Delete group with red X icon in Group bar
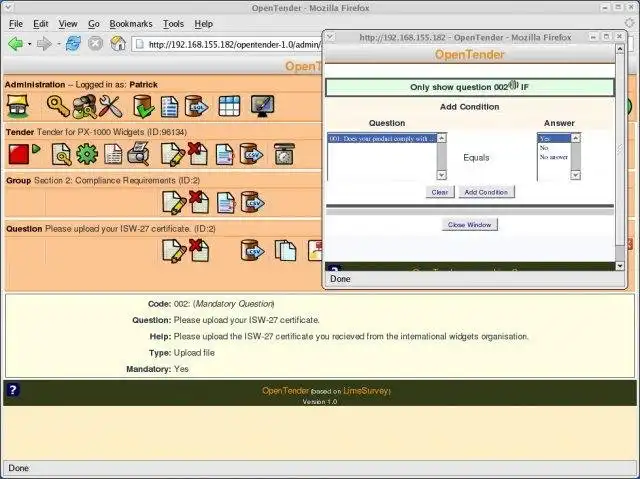 [x=199, y=202]
